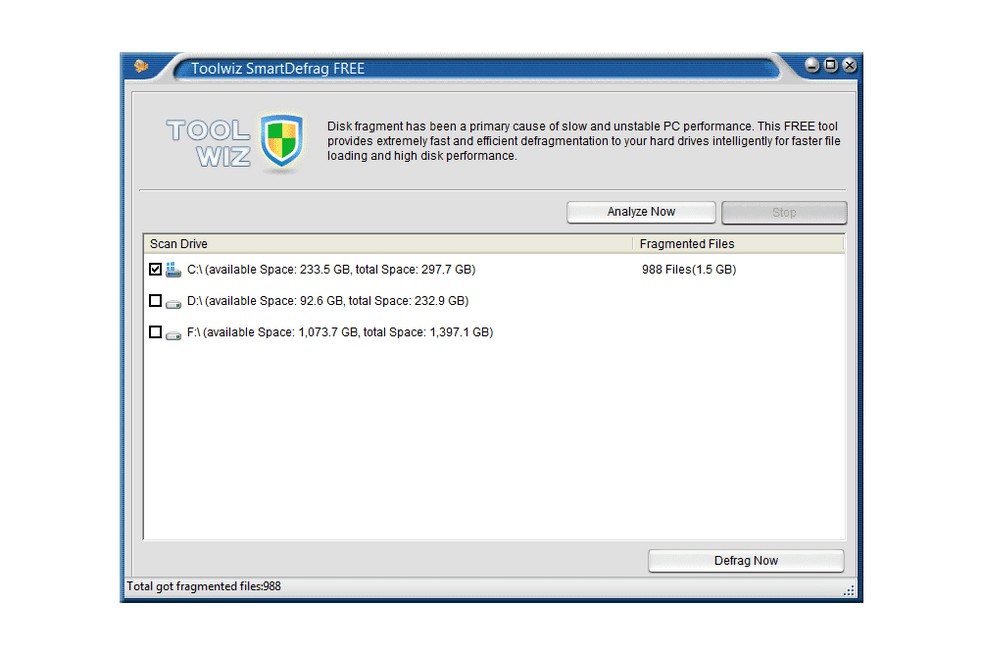The image size is (982, 655).
Task: Click the Toolwiz app icon in title bar
Action: click(x=141, y=66)
